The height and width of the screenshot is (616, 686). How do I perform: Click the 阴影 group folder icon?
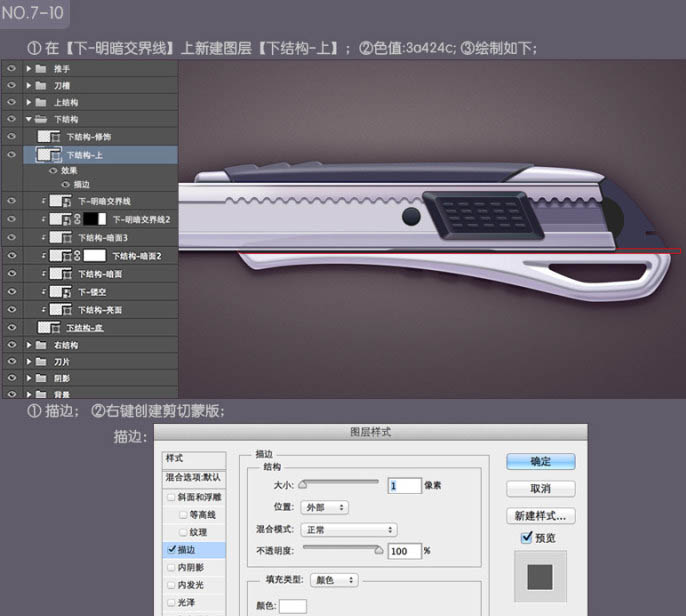point(41,378)
